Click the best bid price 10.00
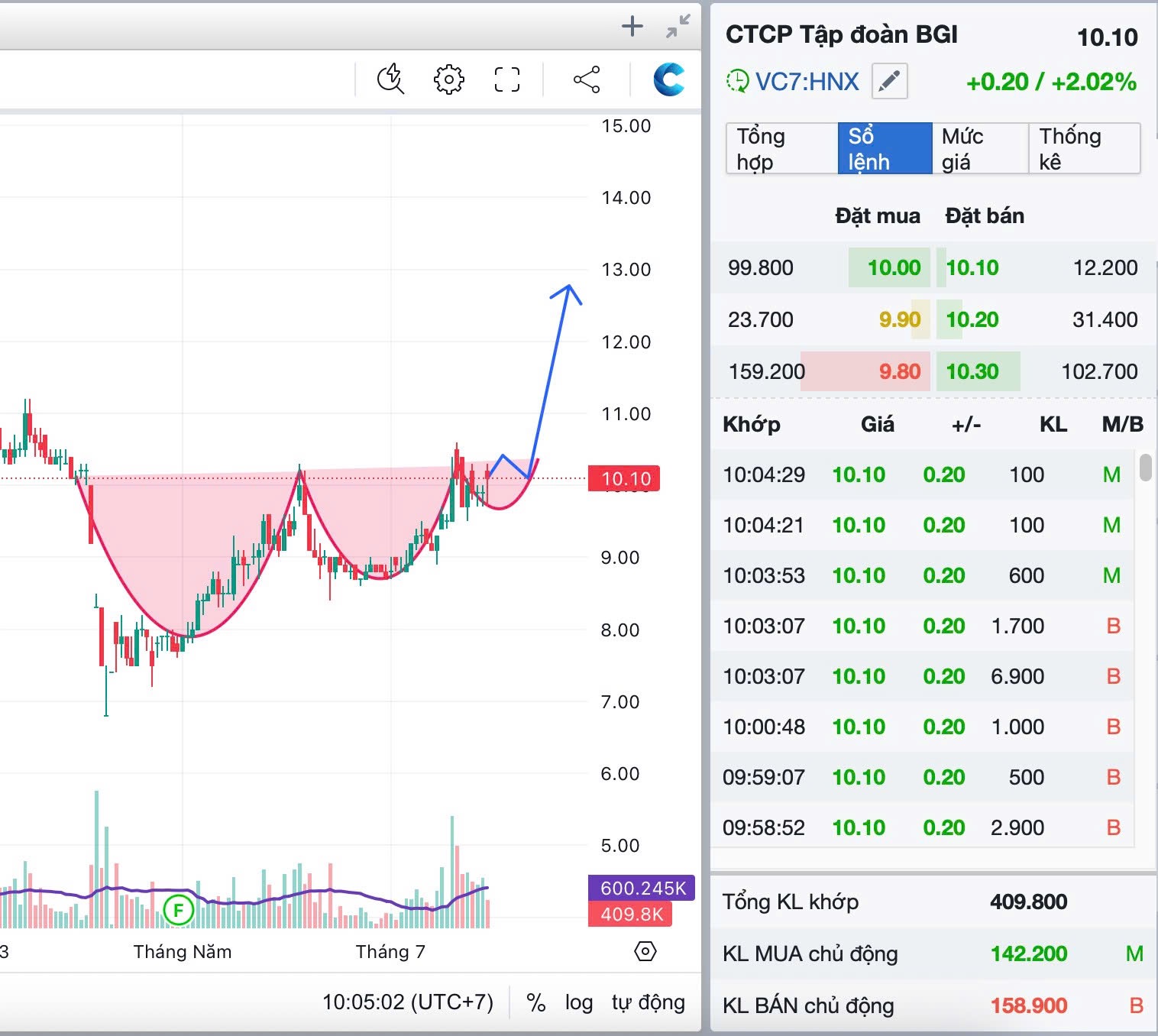 point(894,268)
